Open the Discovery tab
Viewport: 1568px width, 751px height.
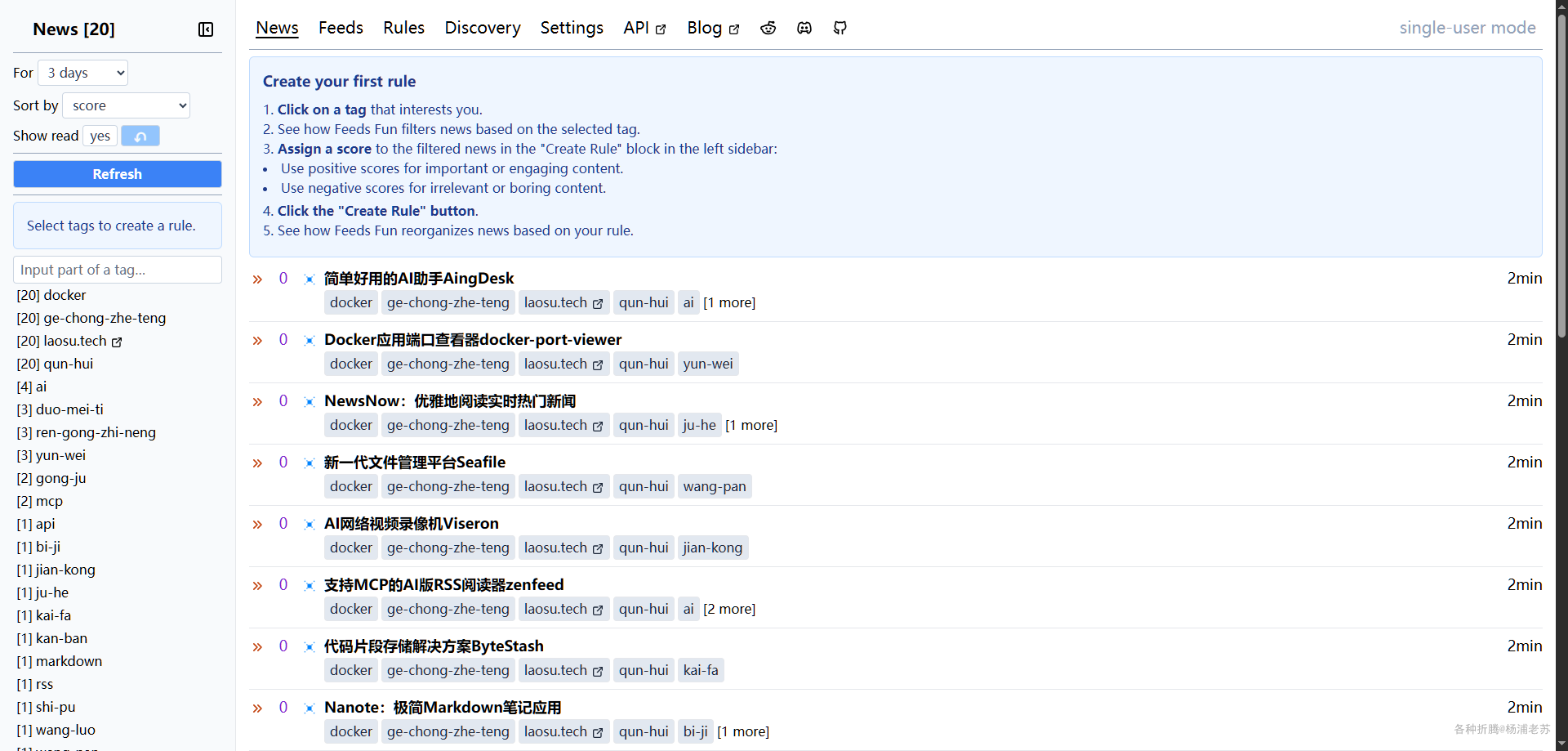[483, 28]
